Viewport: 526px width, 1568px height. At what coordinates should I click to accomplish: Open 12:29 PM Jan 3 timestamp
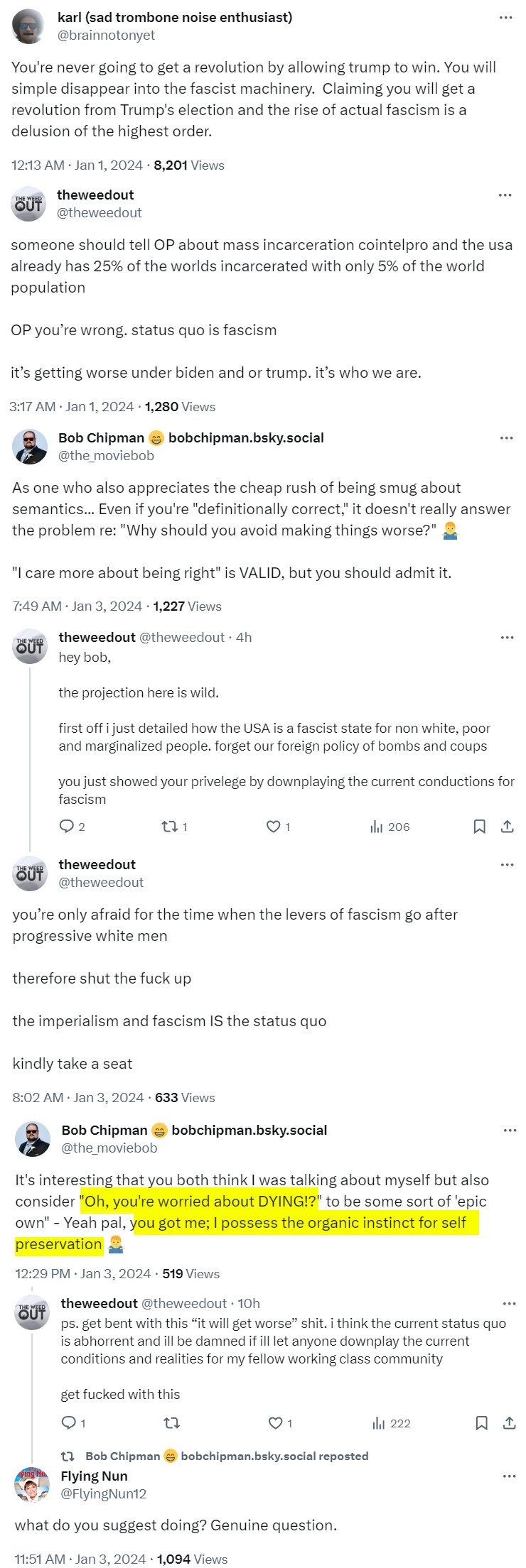pos(82,1273)
